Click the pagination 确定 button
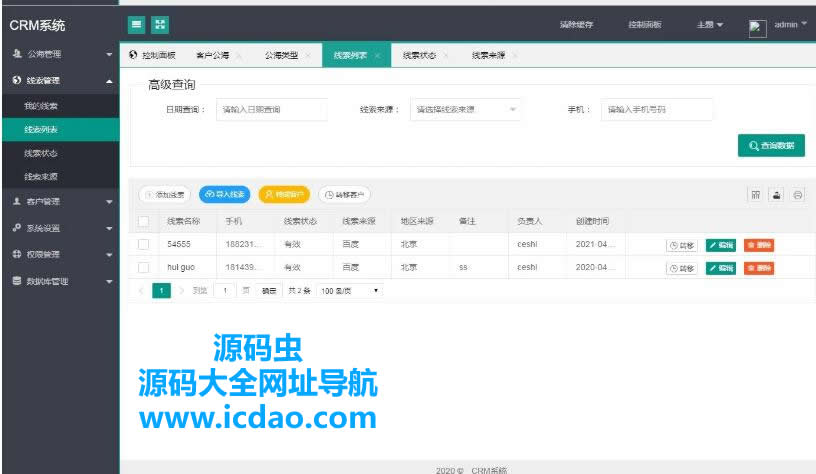 (x=269, y=291)
